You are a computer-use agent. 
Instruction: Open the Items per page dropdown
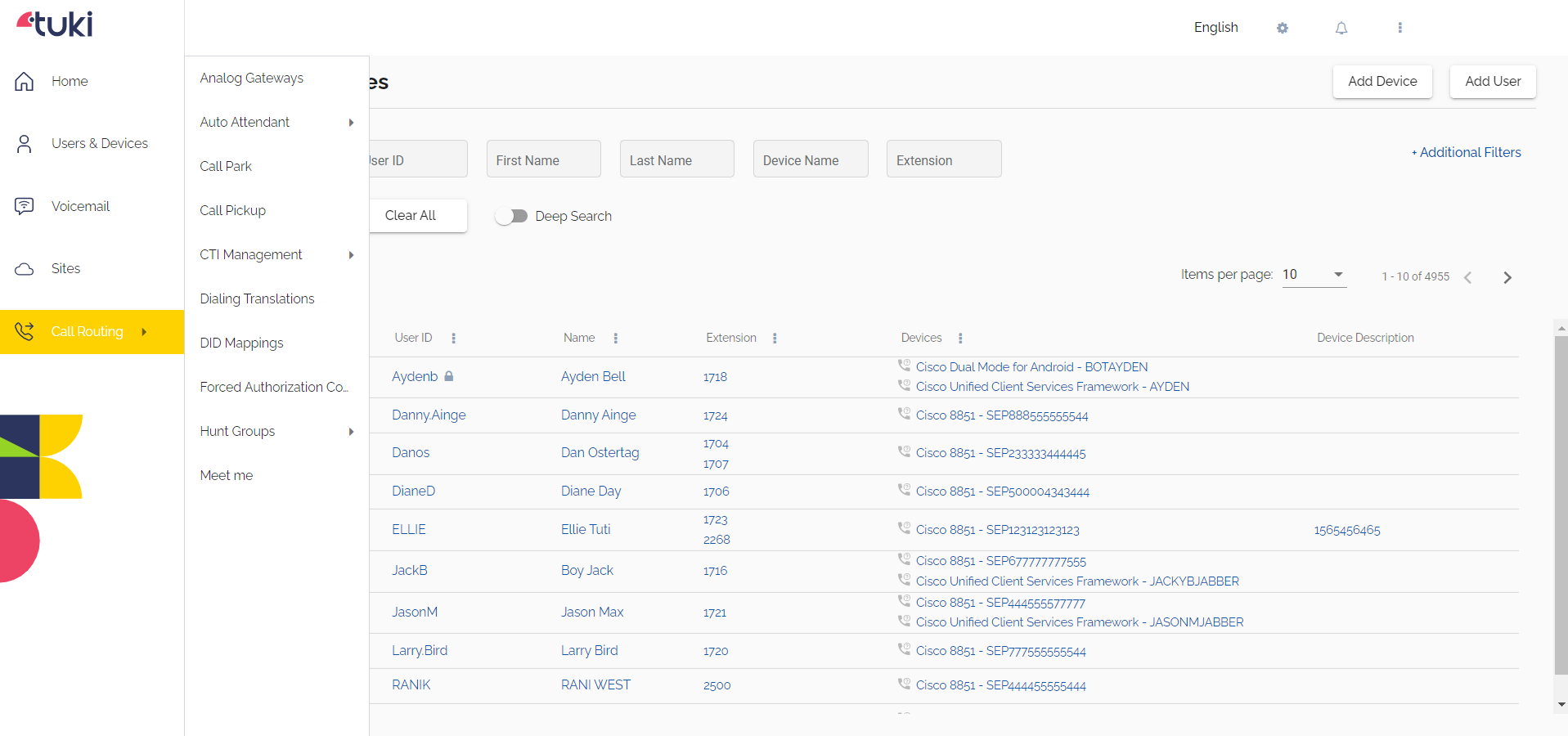1314,275
